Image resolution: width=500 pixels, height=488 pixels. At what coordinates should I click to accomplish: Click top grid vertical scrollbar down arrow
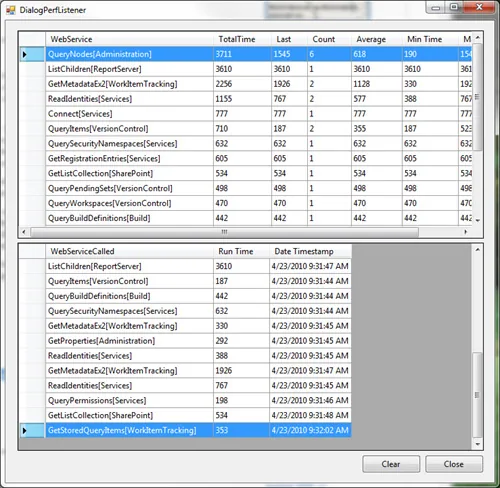(477, 221)
